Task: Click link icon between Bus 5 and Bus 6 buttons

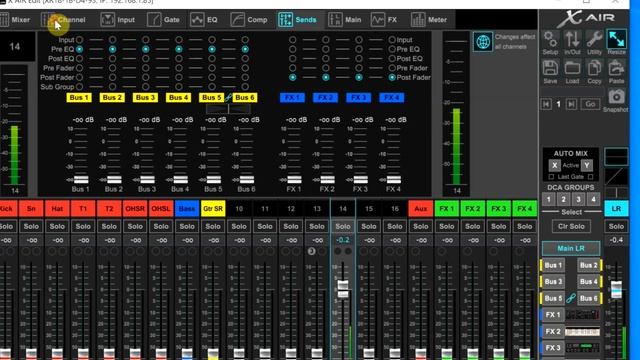Action: pyautogui.click(x=571, y=298)
